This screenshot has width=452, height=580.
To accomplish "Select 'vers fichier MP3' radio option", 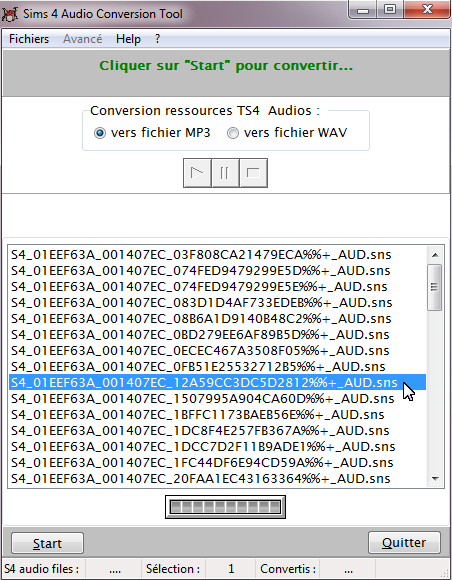I will [152, 132].
